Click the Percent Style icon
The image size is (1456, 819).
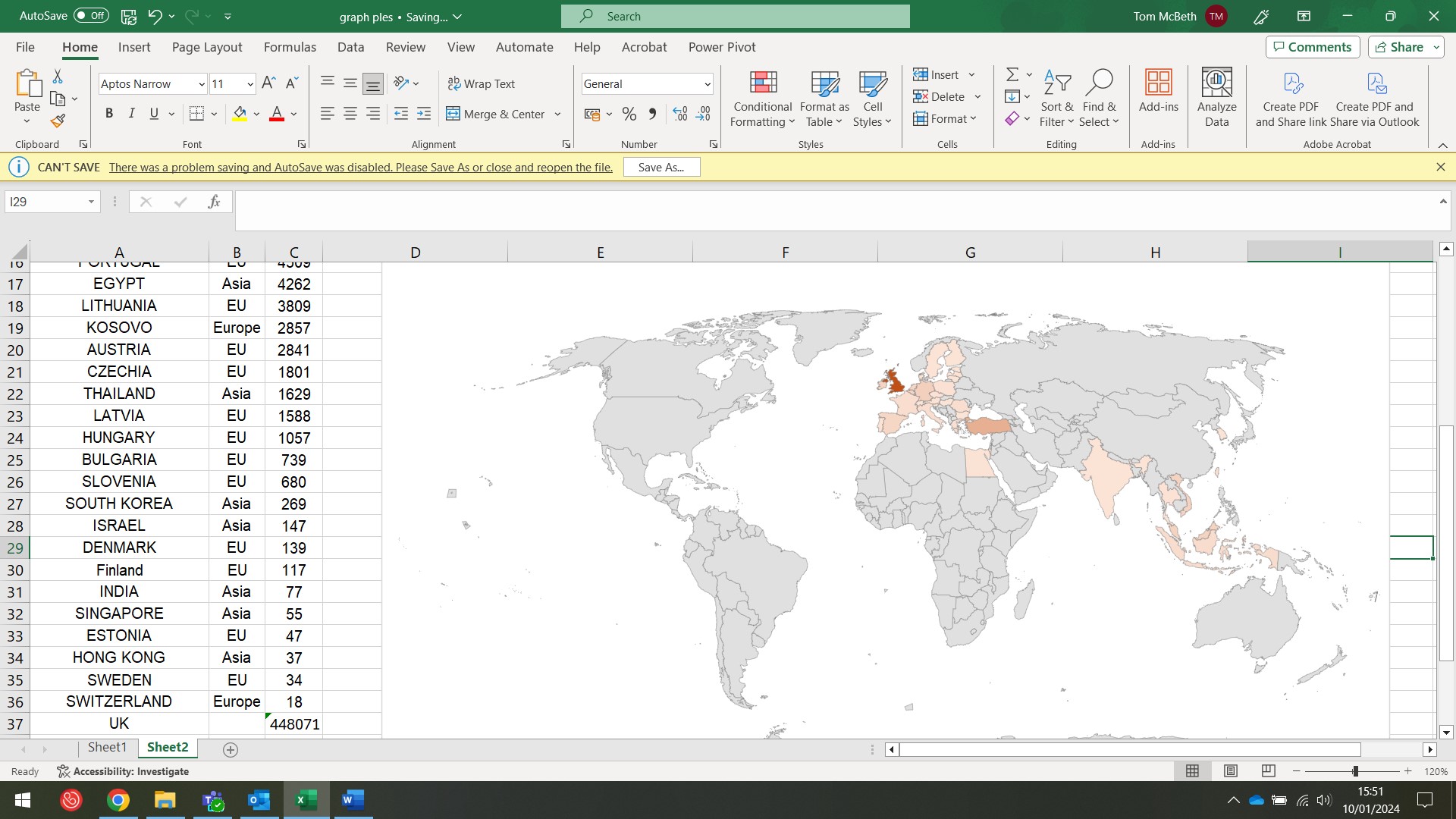click(629, 115)
